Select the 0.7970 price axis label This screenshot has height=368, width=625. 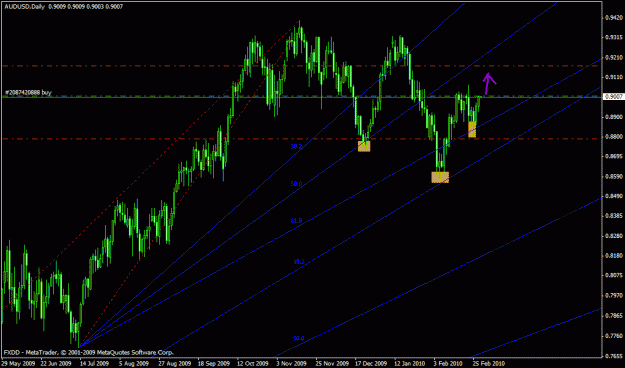point(614,295)
